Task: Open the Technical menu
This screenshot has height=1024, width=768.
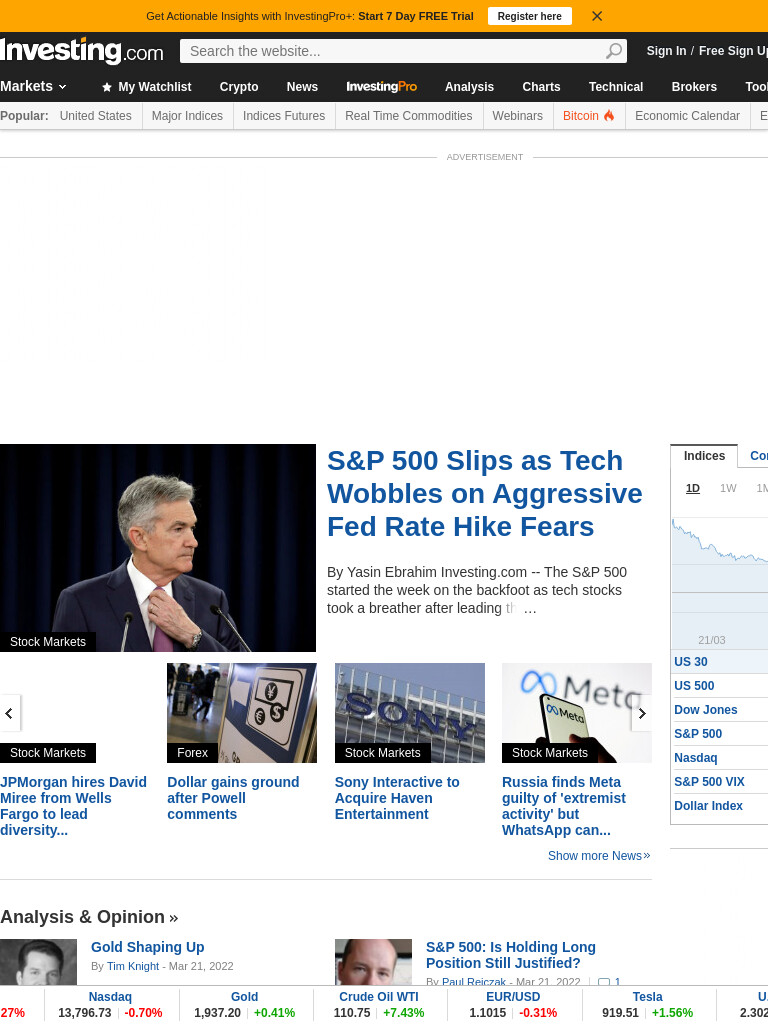Action: 616,87
